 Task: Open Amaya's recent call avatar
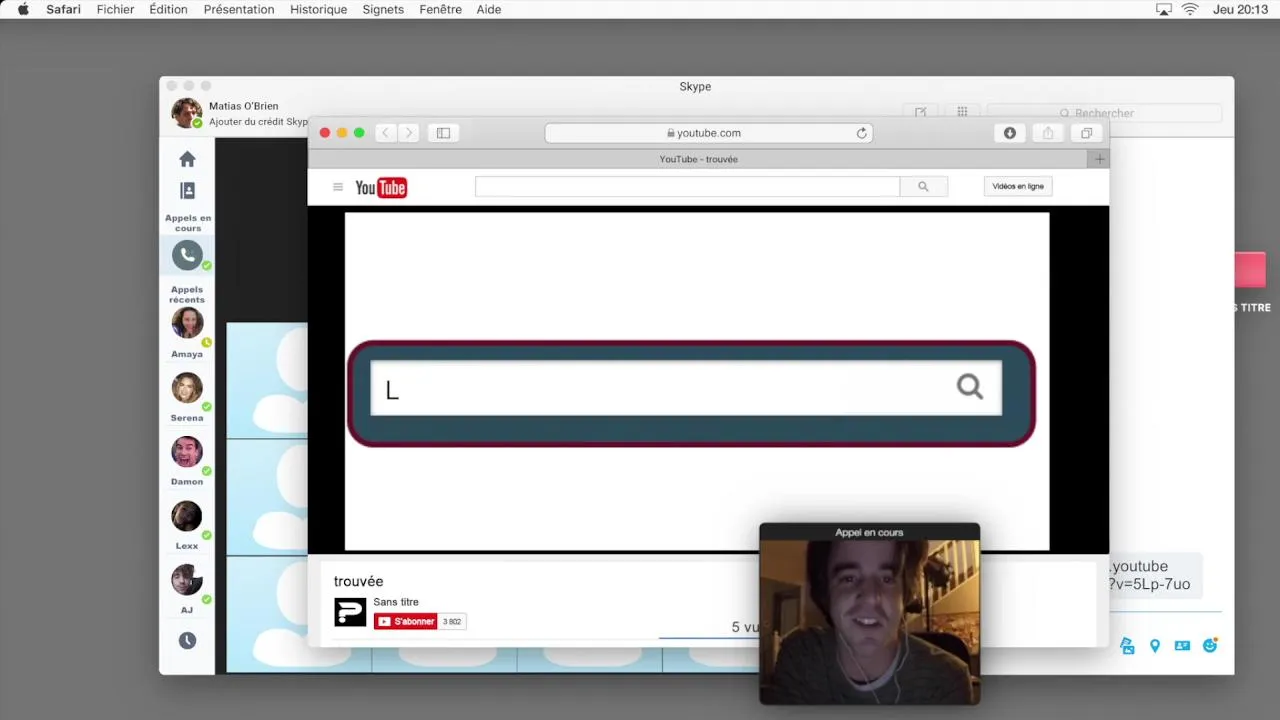[x=187, y=323]
